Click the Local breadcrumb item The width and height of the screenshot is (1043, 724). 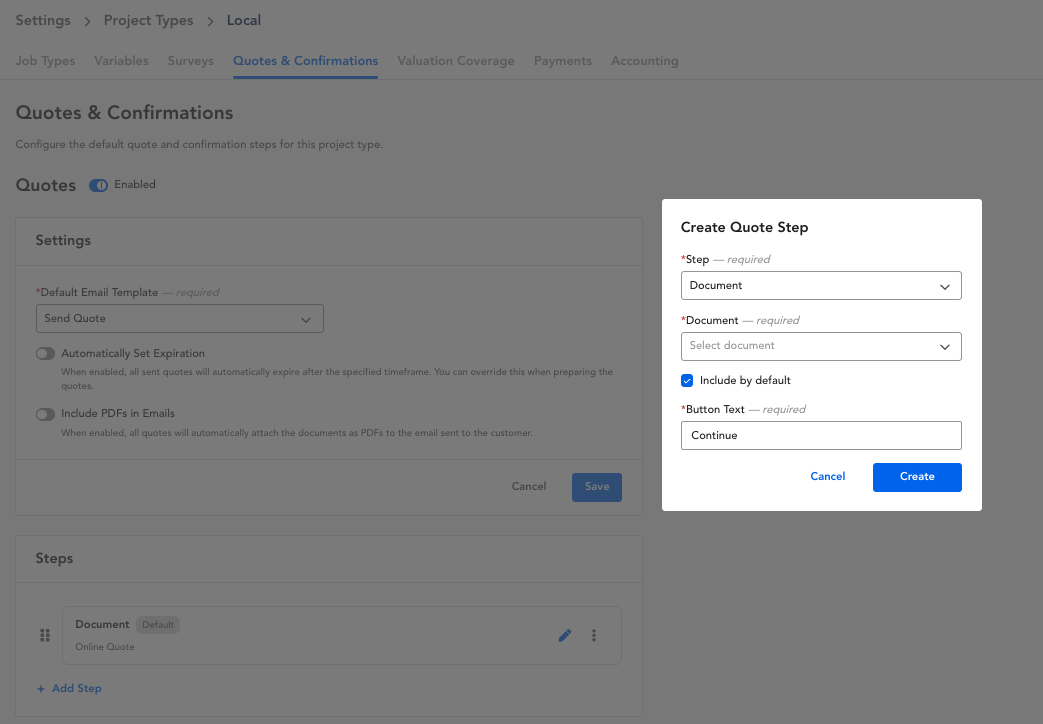(x=243, y=21)
